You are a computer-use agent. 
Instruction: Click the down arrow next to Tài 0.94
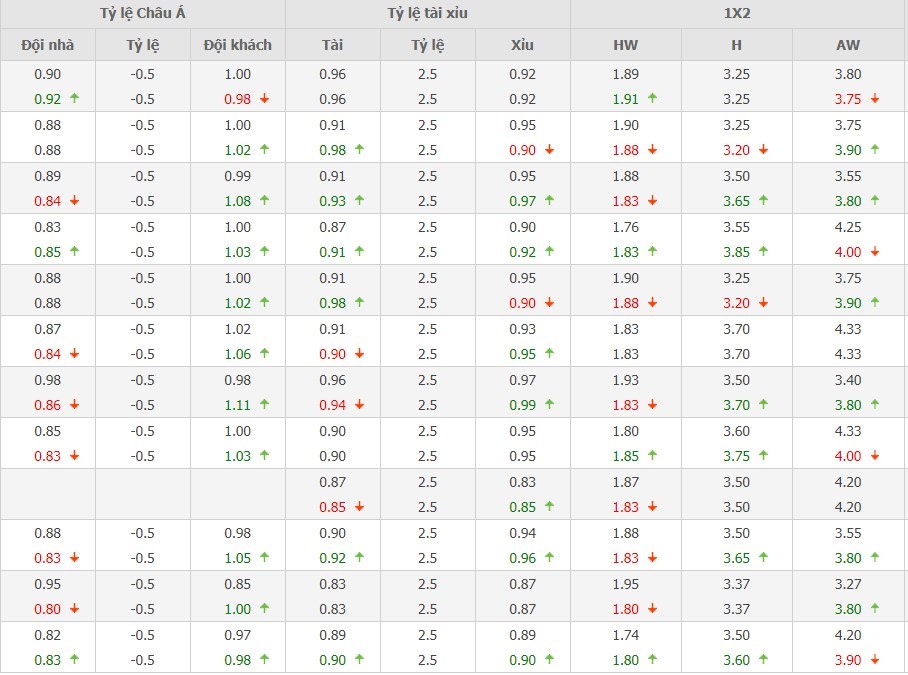pyautogui.click(x=359, y=405)
